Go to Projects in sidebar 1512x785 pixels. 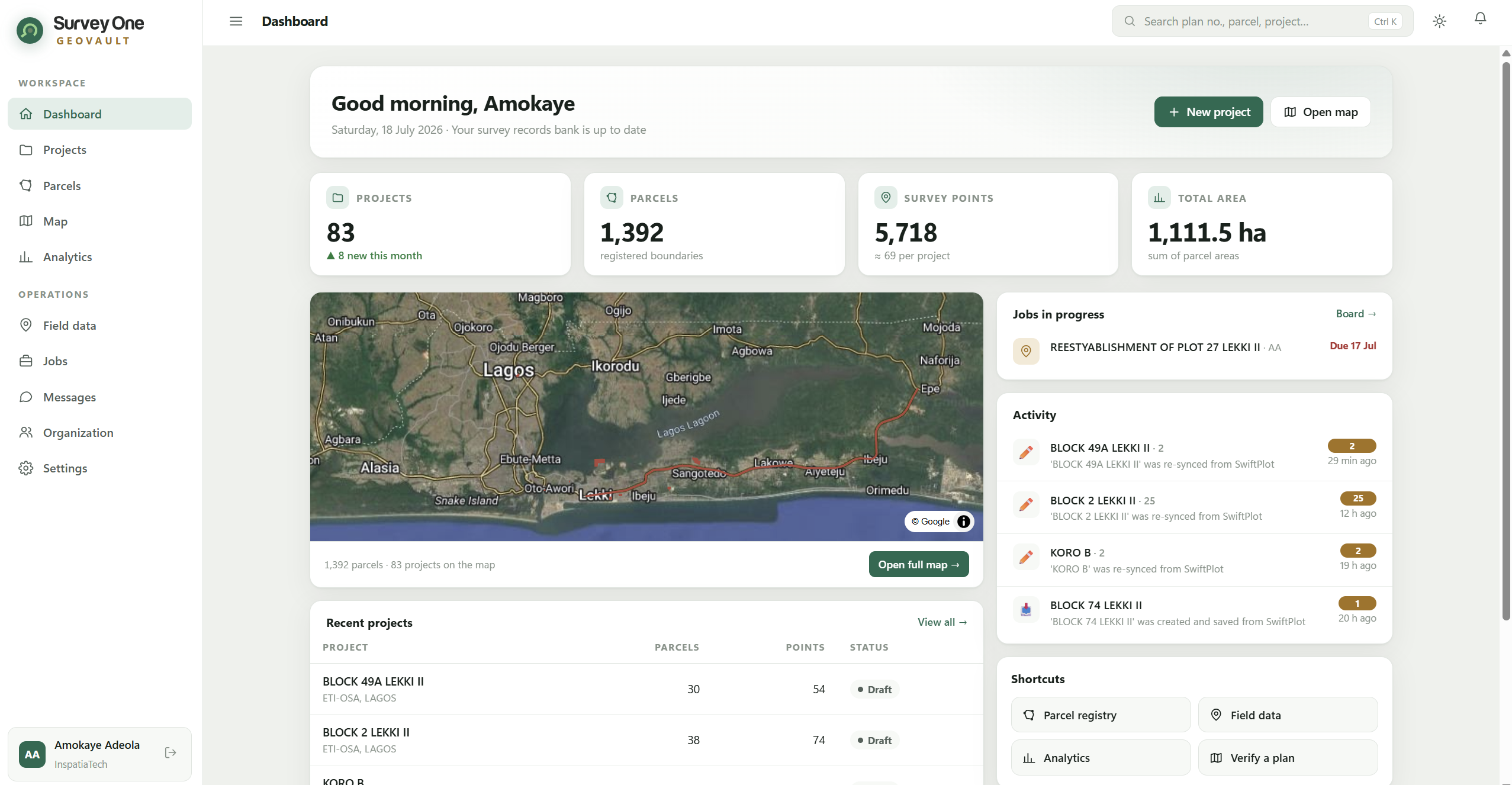(x=99, y=150)
